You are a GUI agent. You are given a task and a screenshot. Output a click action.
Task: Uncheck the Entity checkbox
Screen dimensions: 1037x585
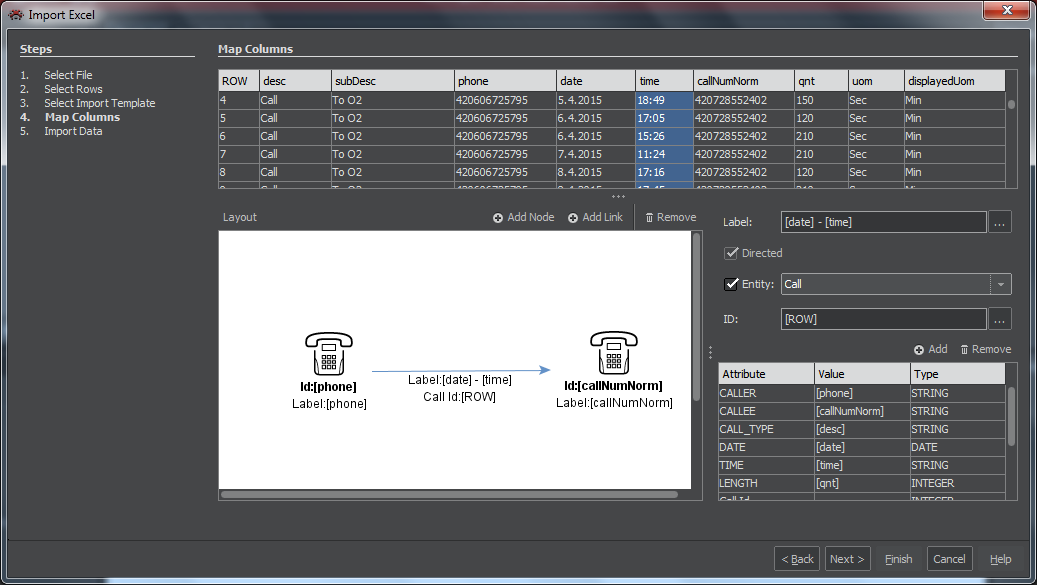pyautogui.click(x=732, y=284)
